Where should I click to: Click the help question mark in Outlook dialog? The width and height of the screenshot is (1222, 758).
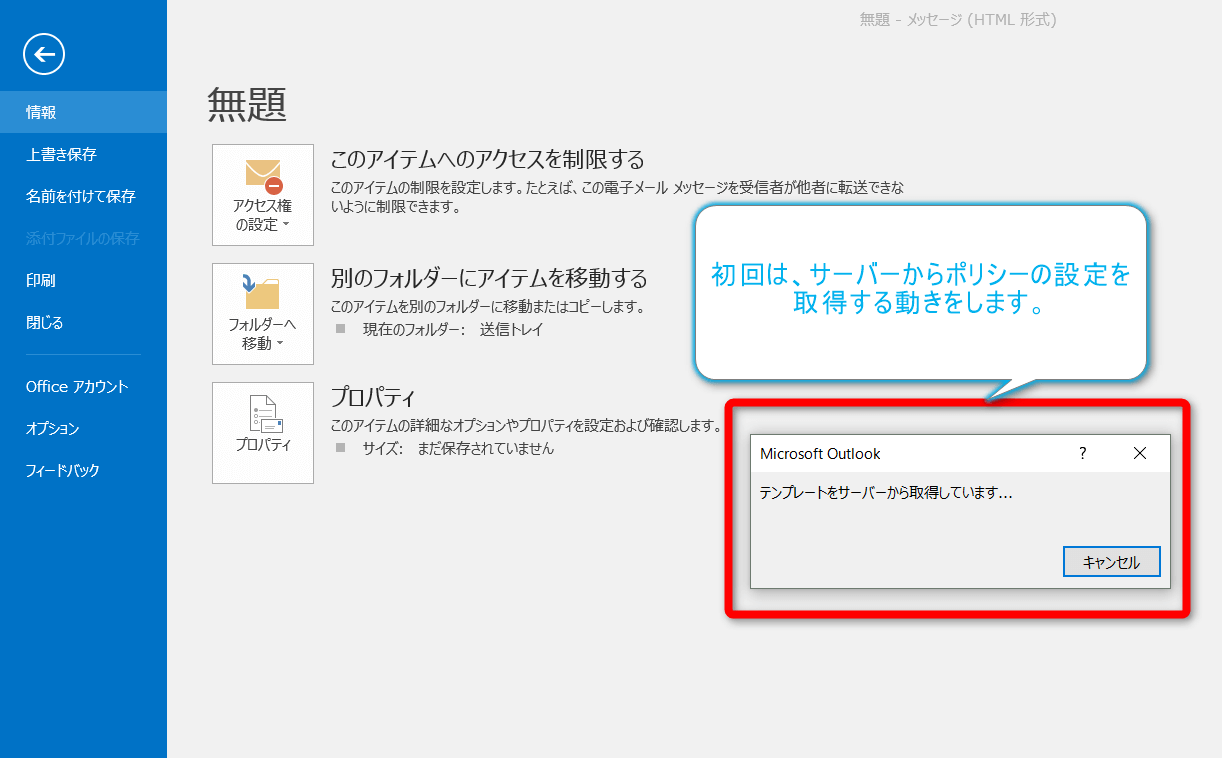pos(1082,453)
